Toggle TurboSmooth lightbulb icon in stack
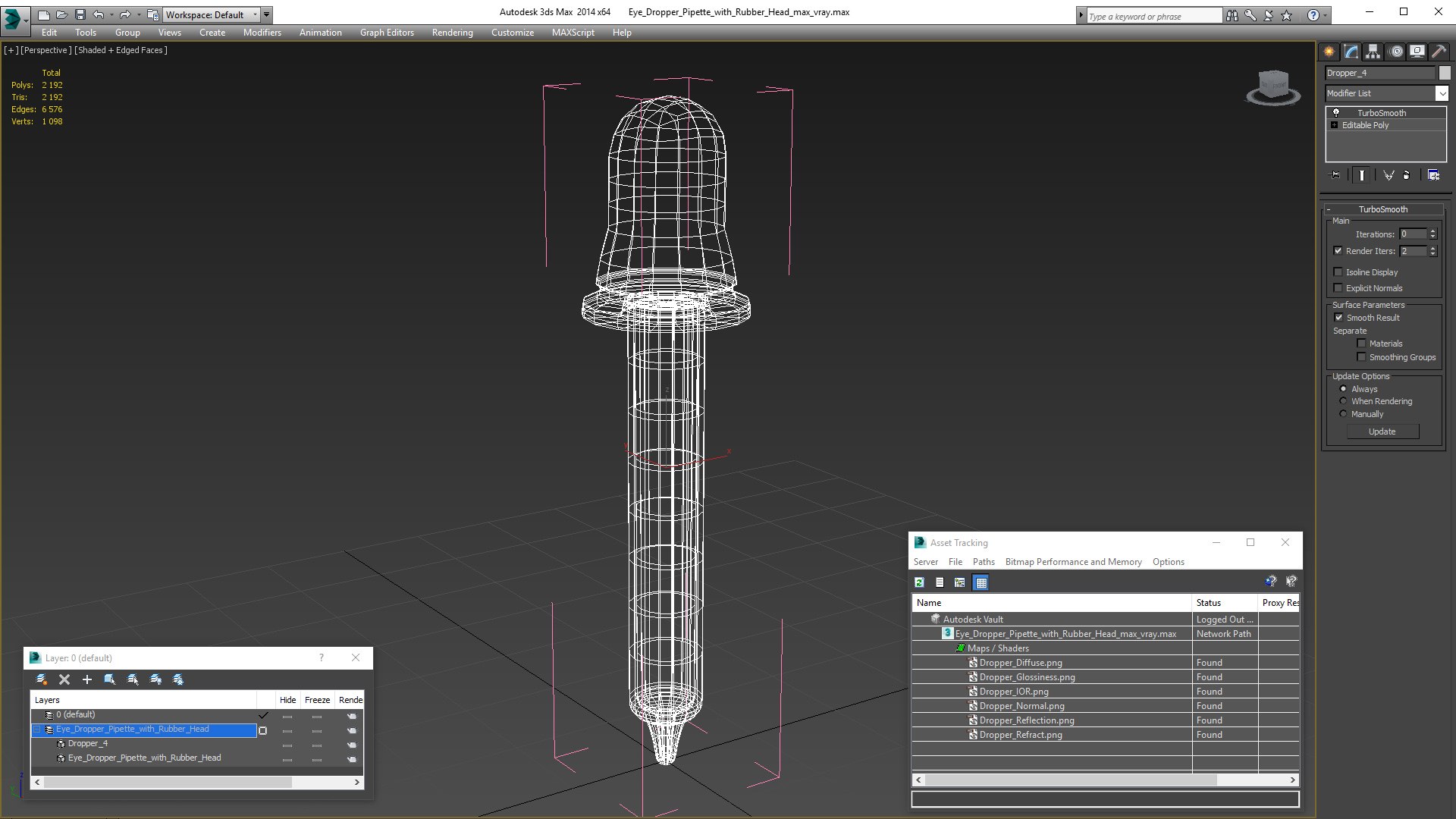This screenshot has width=1456, height=819. [1336, 112]
